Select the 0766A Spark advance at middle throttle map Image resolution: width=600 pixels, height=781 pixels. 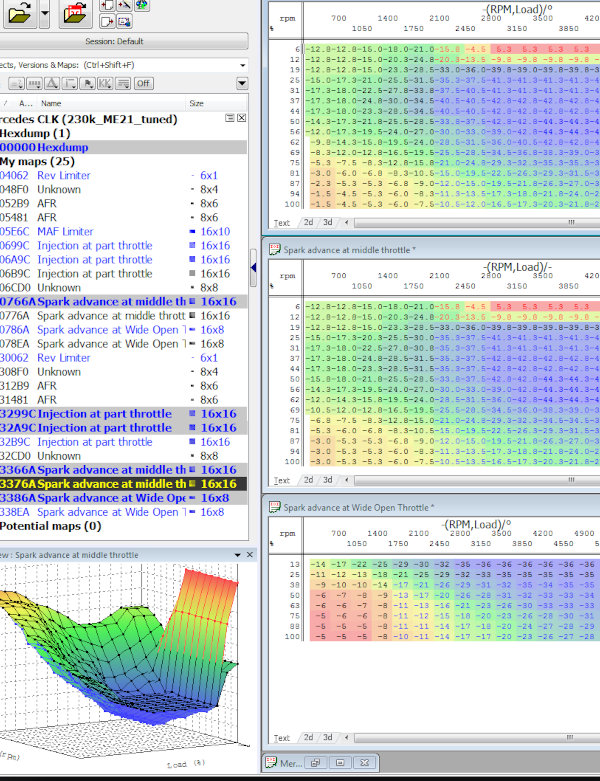(x=123, y=301)
